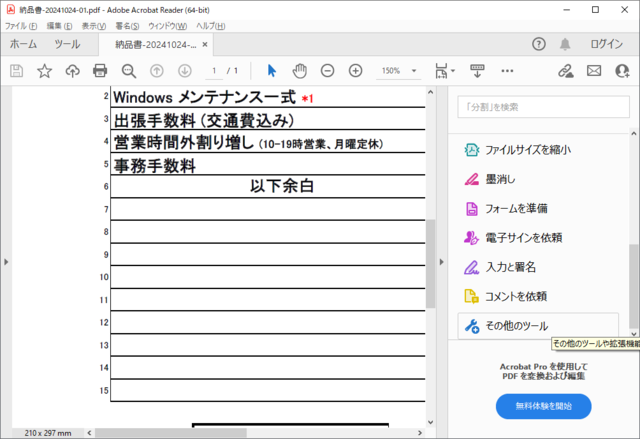640x439 pixels.
Task: Open the コメントを依頼 tool
Action: point(506,297)
